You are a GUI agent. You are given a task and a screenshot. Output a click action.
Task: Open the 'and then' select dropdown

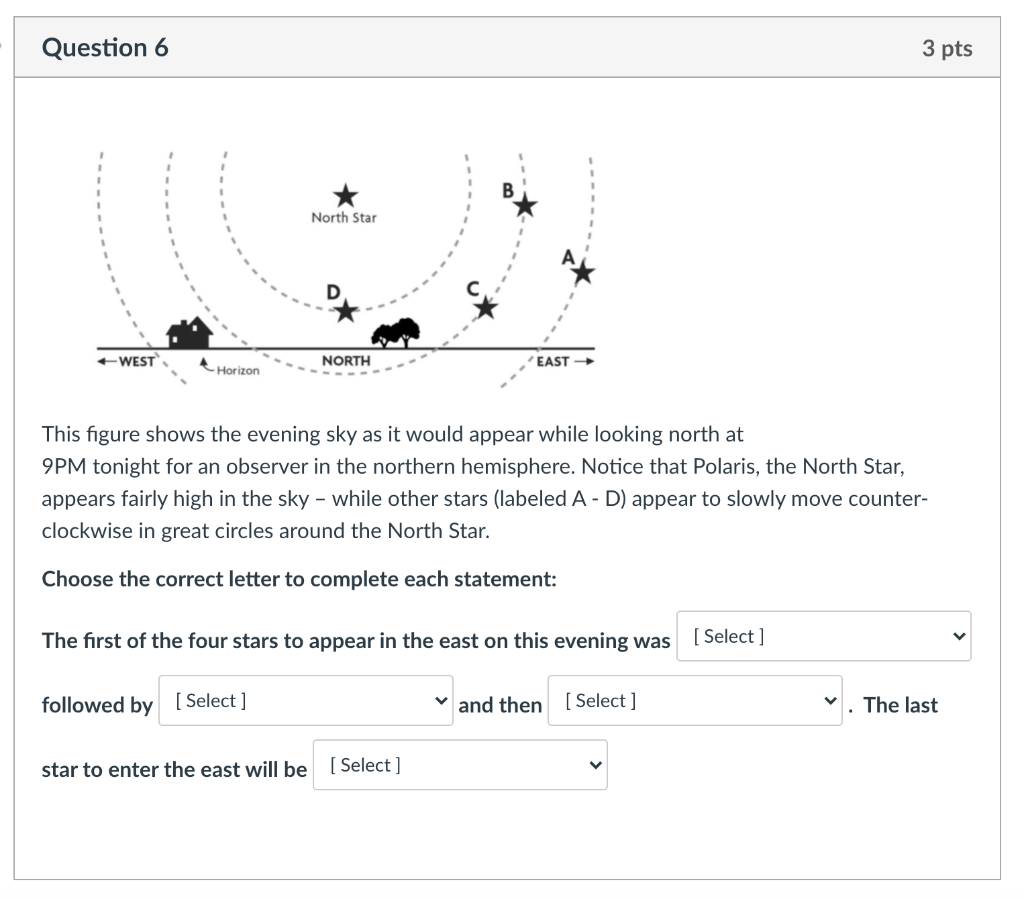point(695,701)
